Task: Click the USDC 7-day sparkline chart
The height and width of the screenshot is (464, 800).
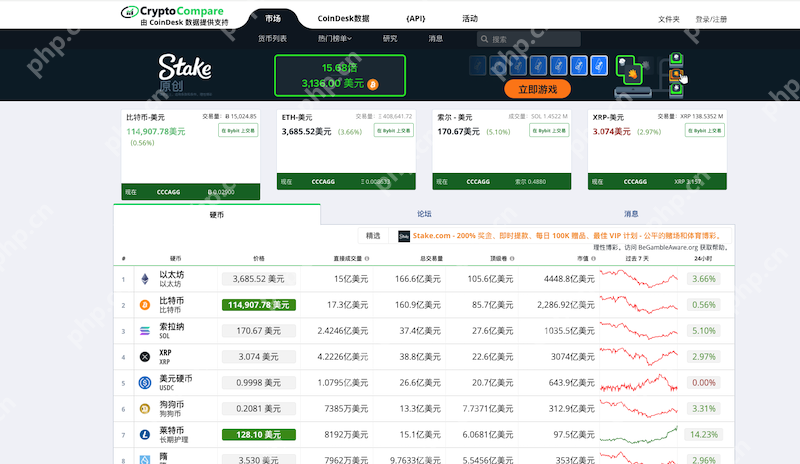Action: 639,382
